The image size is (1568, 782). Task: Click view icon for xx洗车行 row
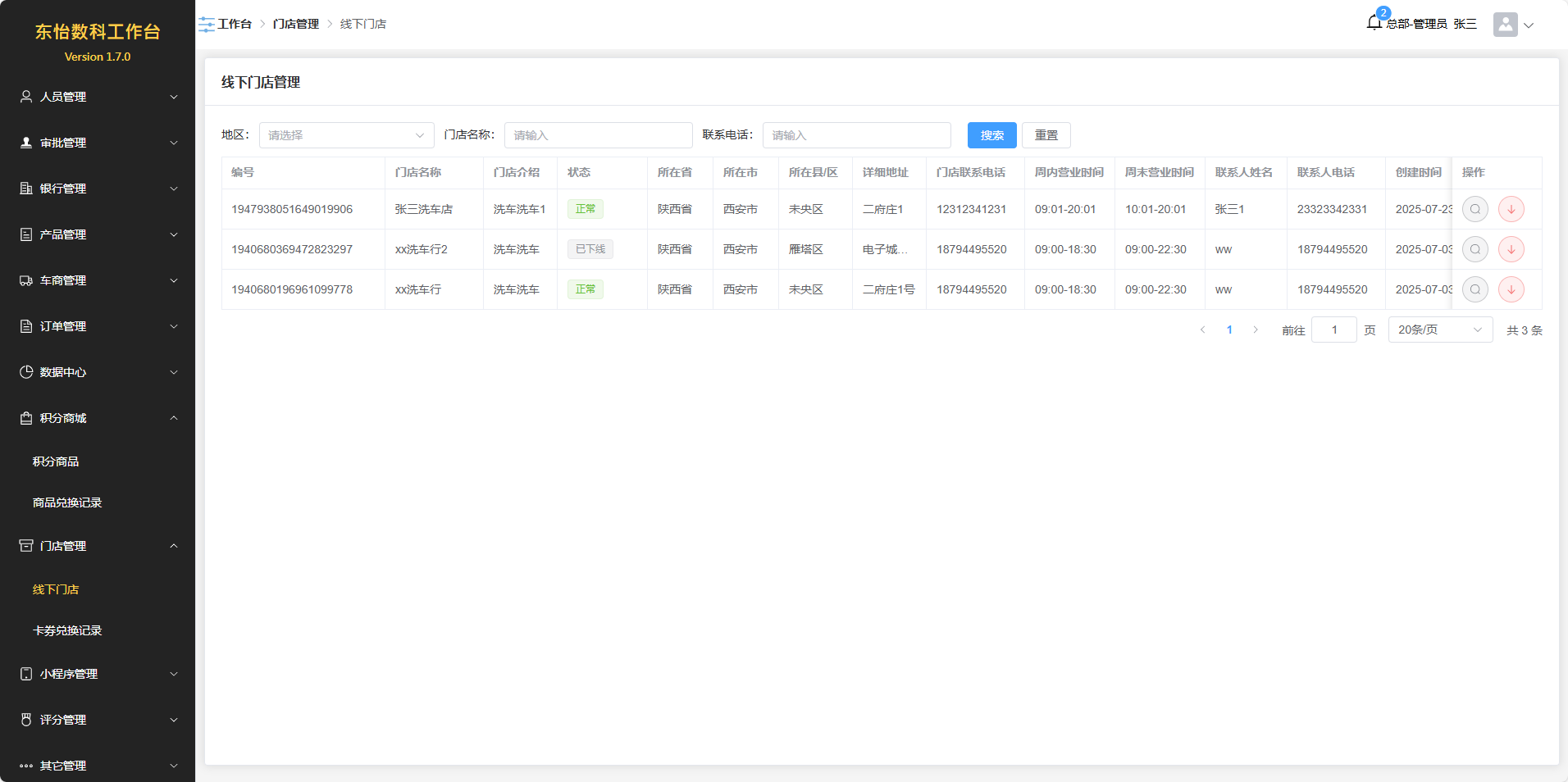pos(1475,289)
